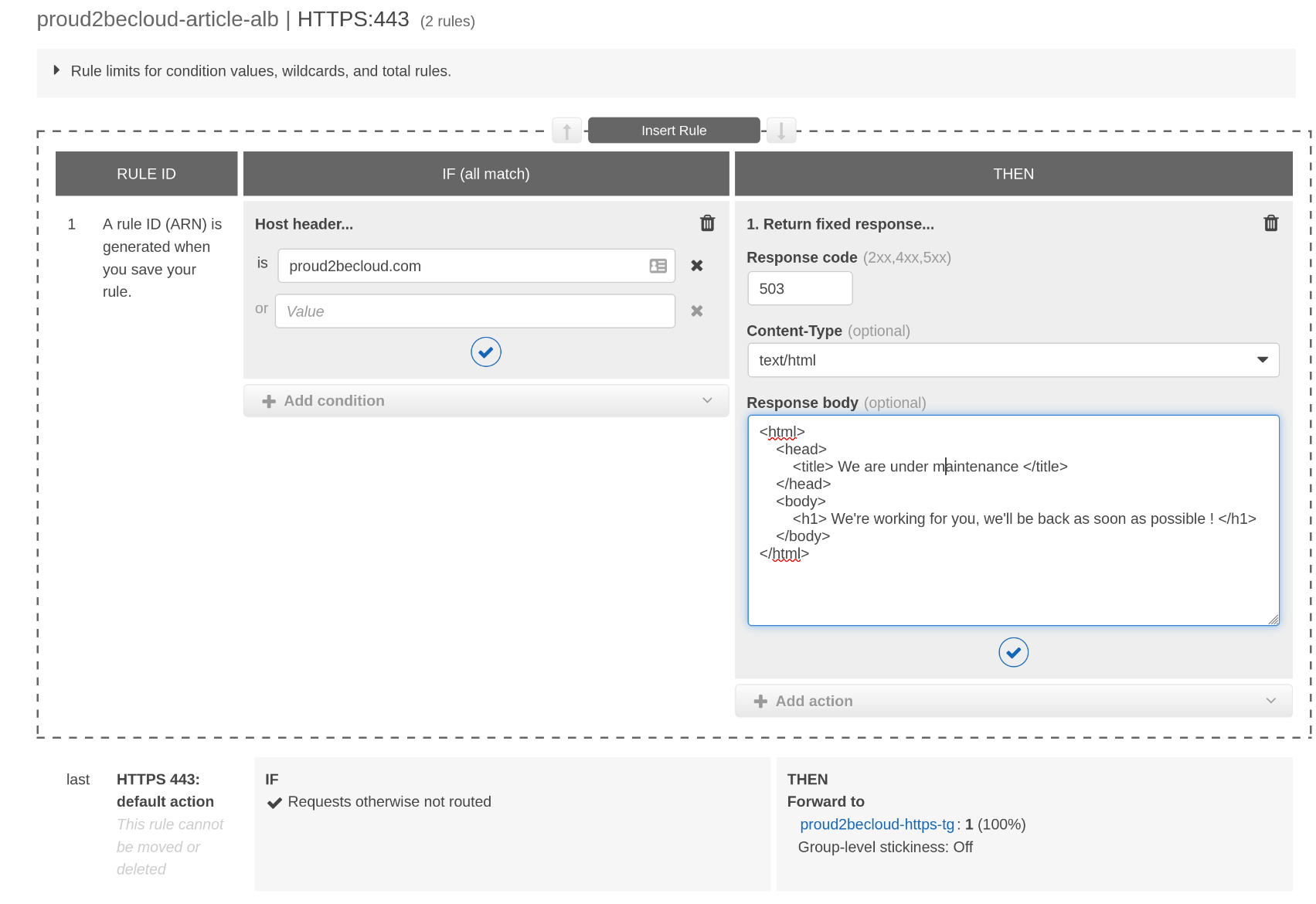
Task: Click the empty 'or' Value input
Action: (x=474, y=311)
